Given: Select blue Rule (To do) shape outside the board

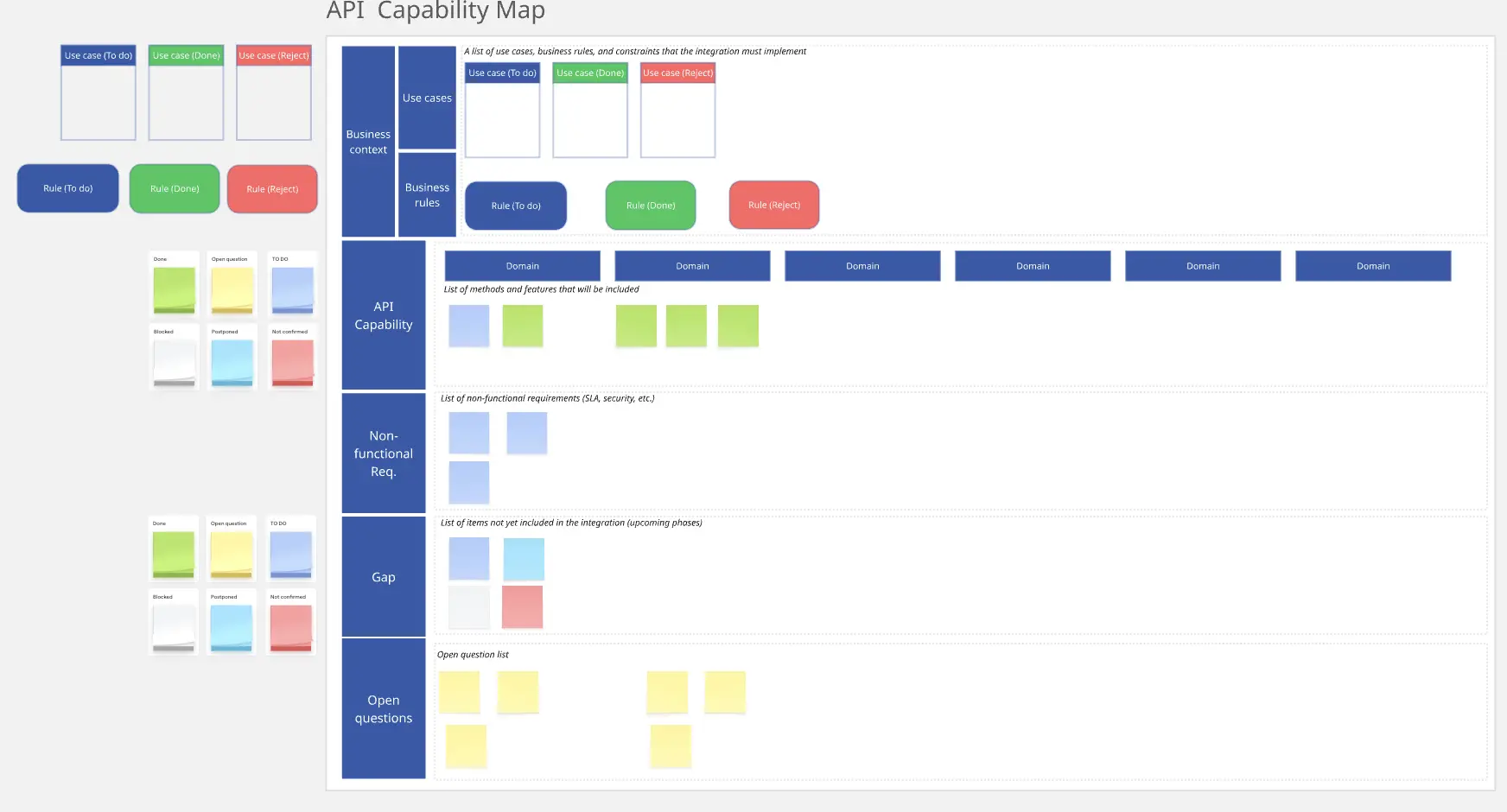Looking at the screenshot, I should [68, 188].
